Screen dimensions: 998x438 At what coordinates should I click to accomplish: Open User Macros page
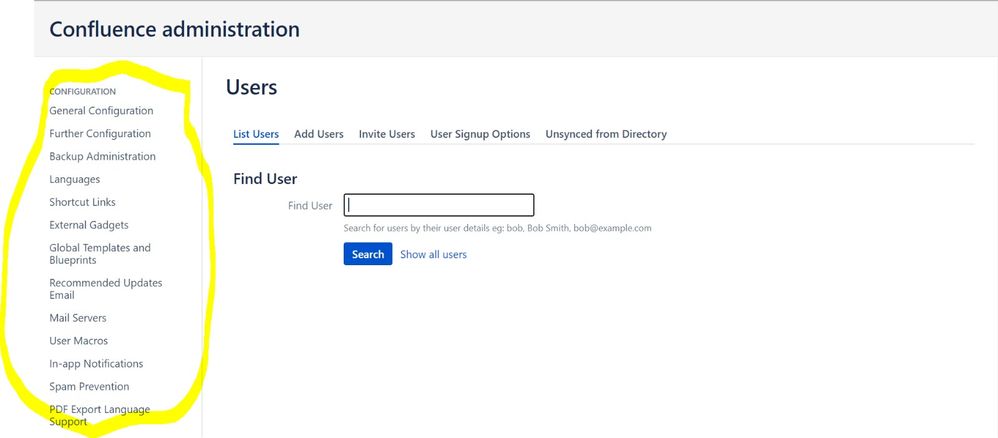tap(78, 341)
